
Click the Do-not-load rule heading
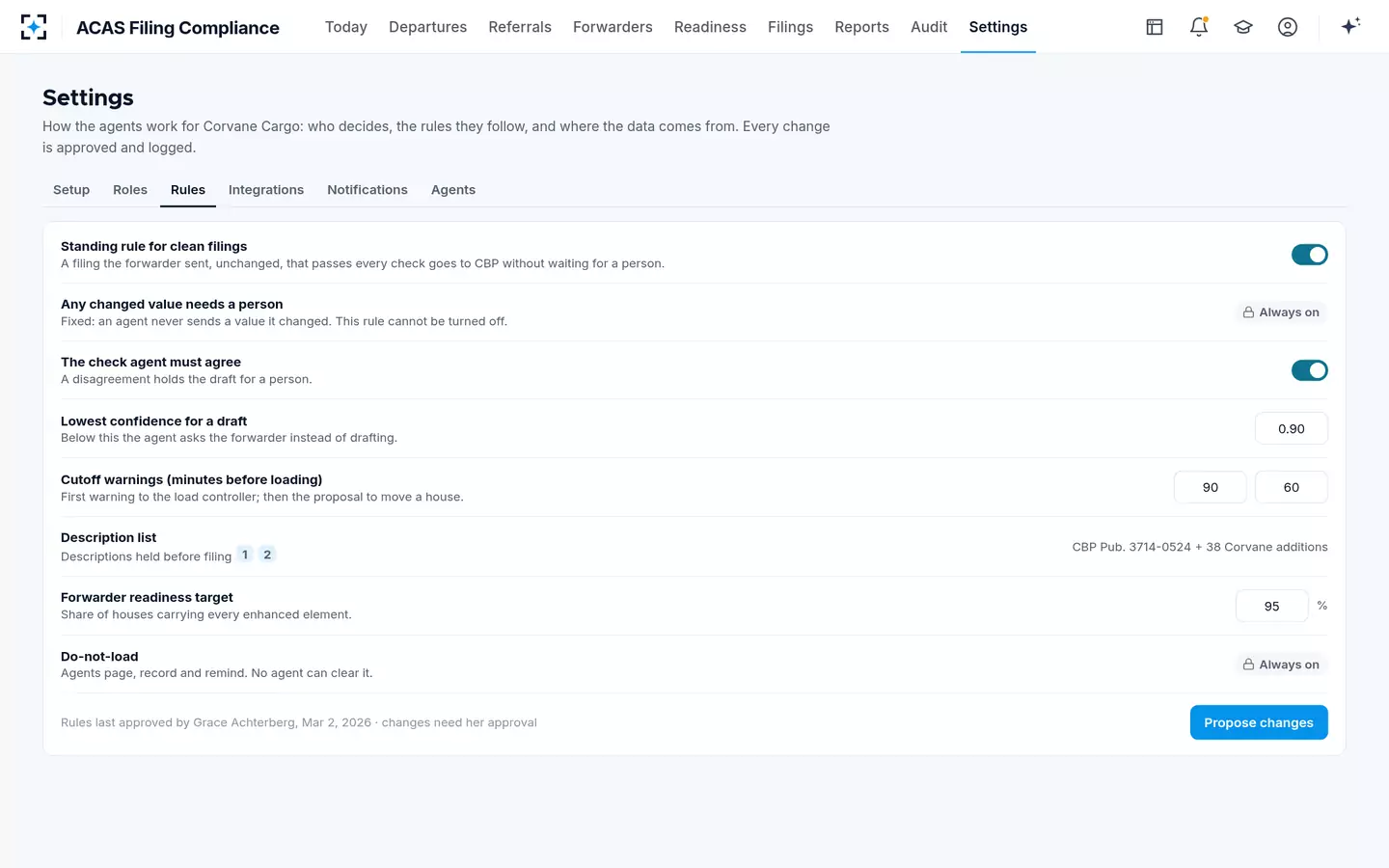pos(99,656)
